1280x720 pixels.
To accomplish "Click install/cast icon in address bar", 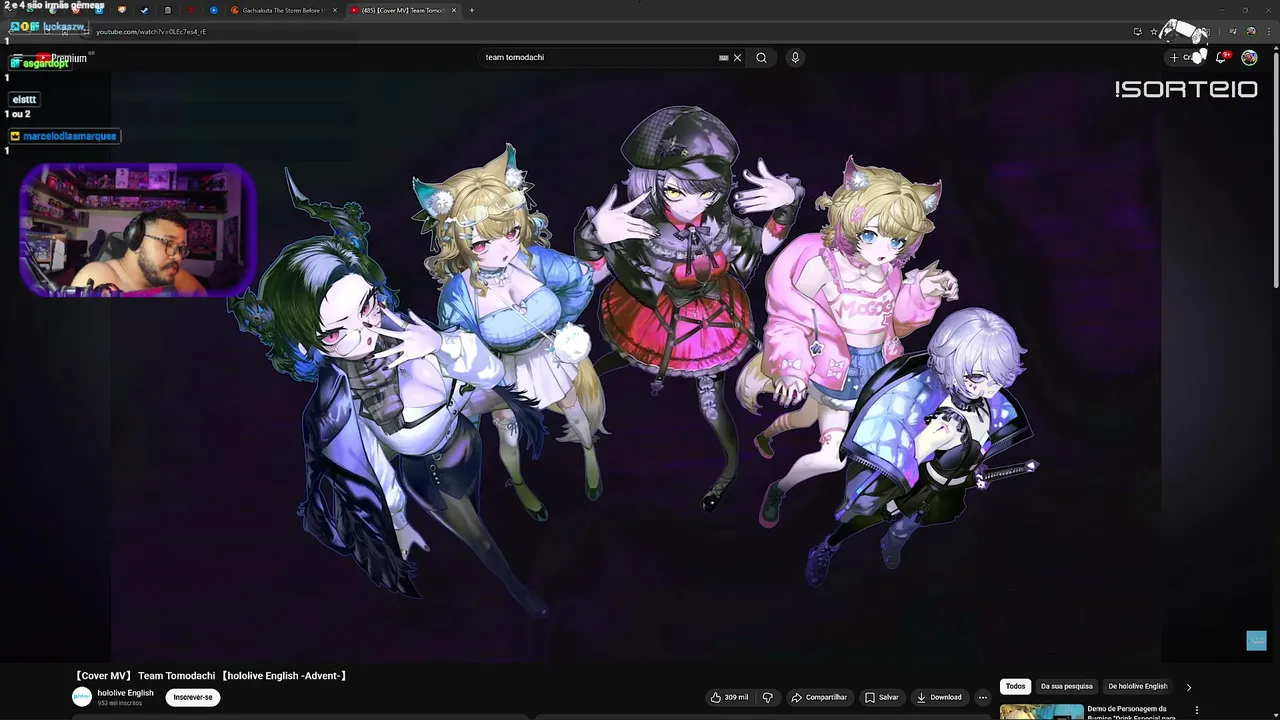I will [1137, 31].
